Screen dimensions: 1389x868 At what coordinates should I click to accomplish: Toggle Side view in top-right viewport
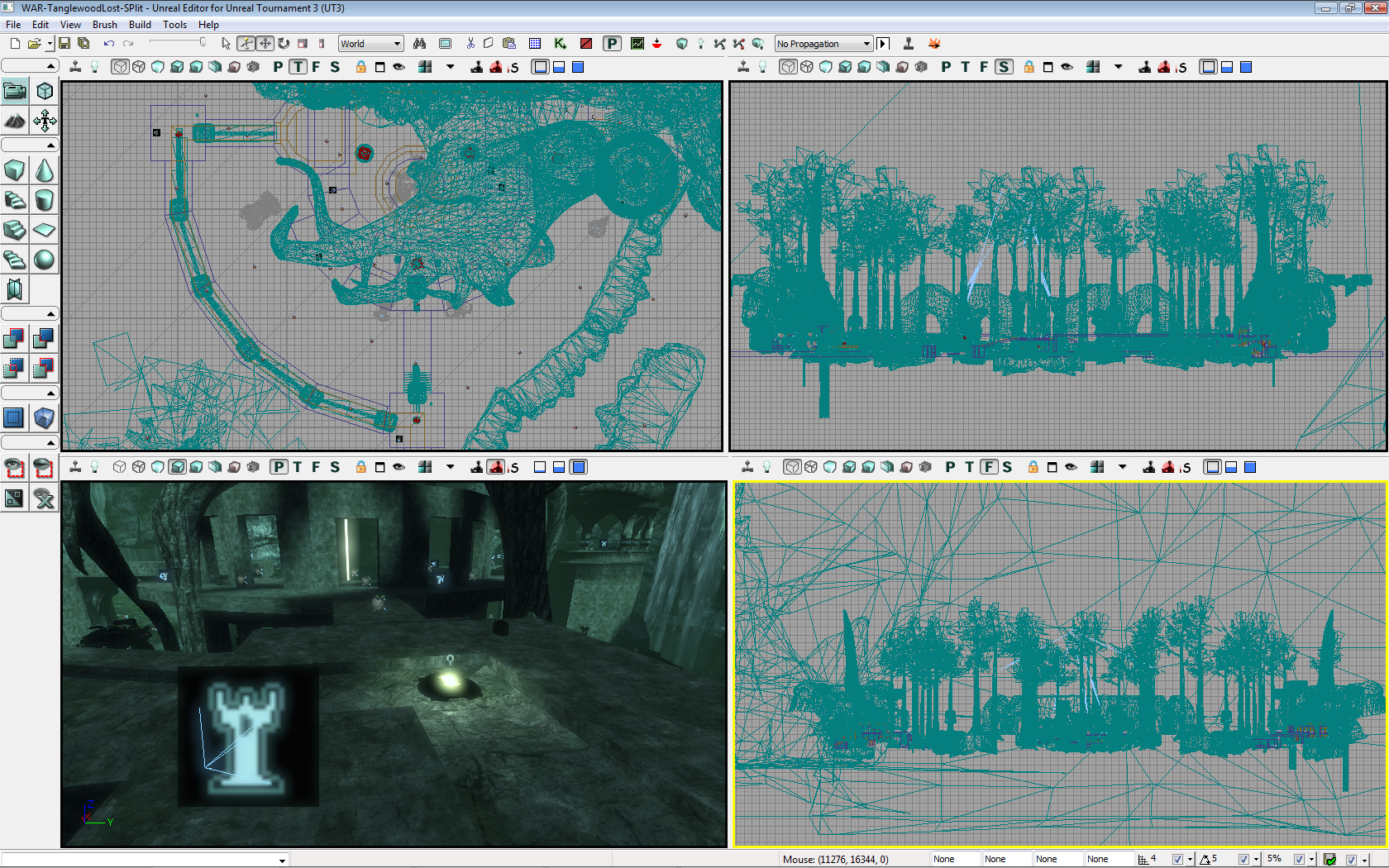(1004, 67)
